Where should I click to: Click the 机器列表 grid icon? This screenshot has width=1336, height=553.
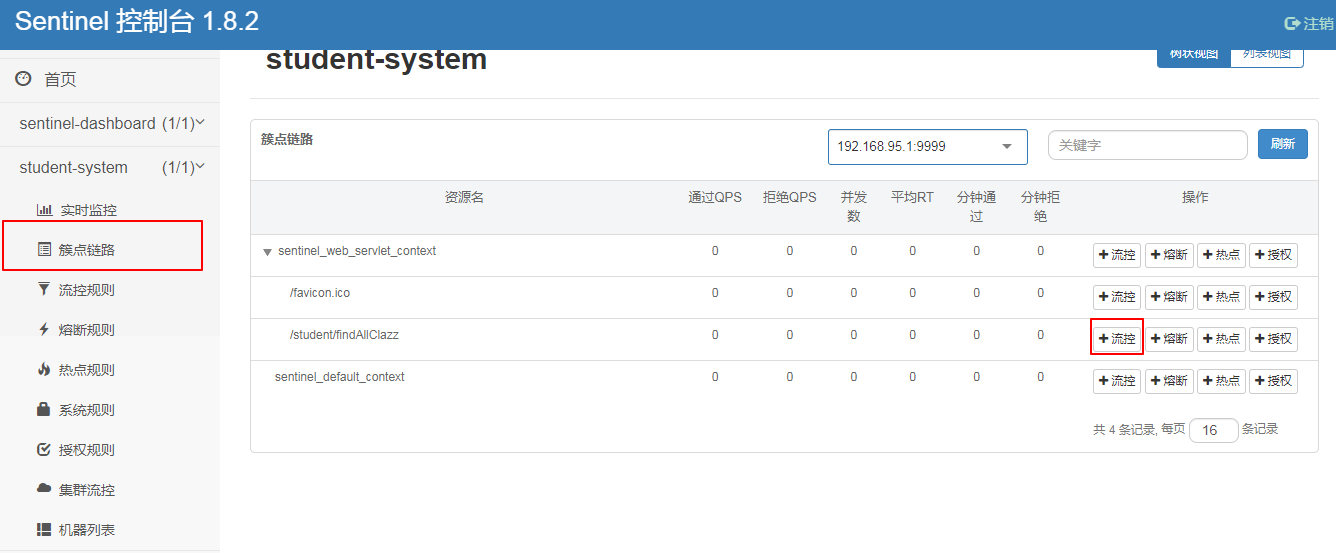coord(44,529)
